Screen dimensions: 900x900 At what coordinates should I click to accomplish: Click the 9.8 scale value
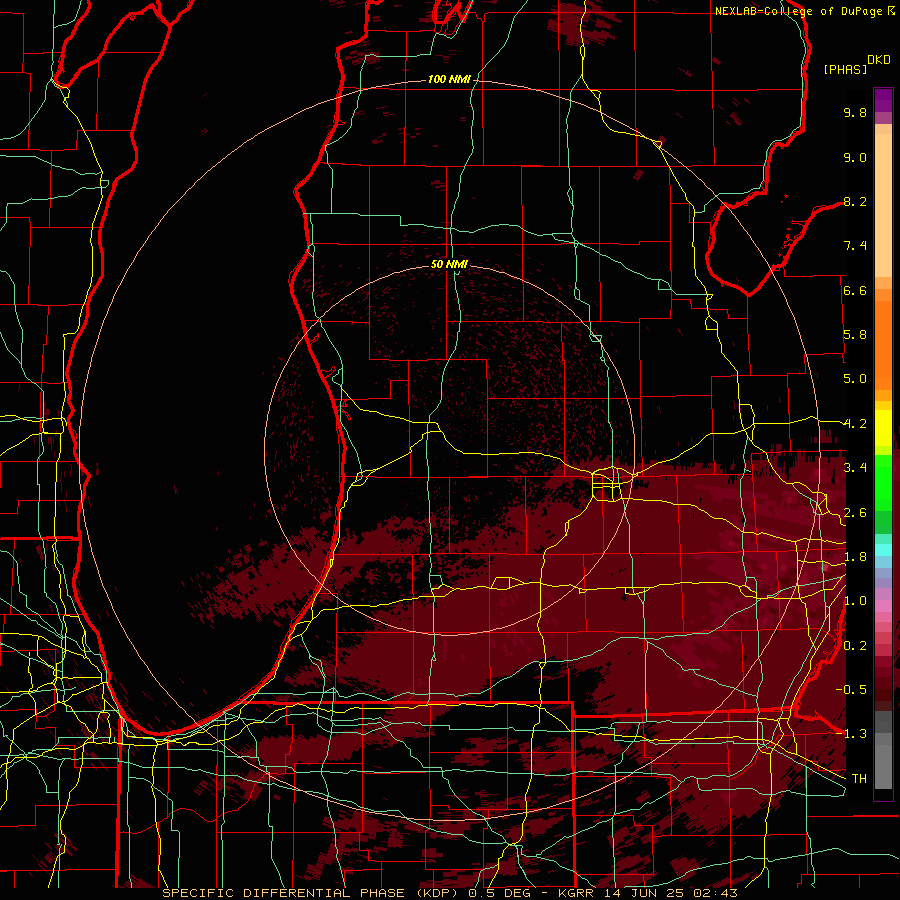pos(855,112)
